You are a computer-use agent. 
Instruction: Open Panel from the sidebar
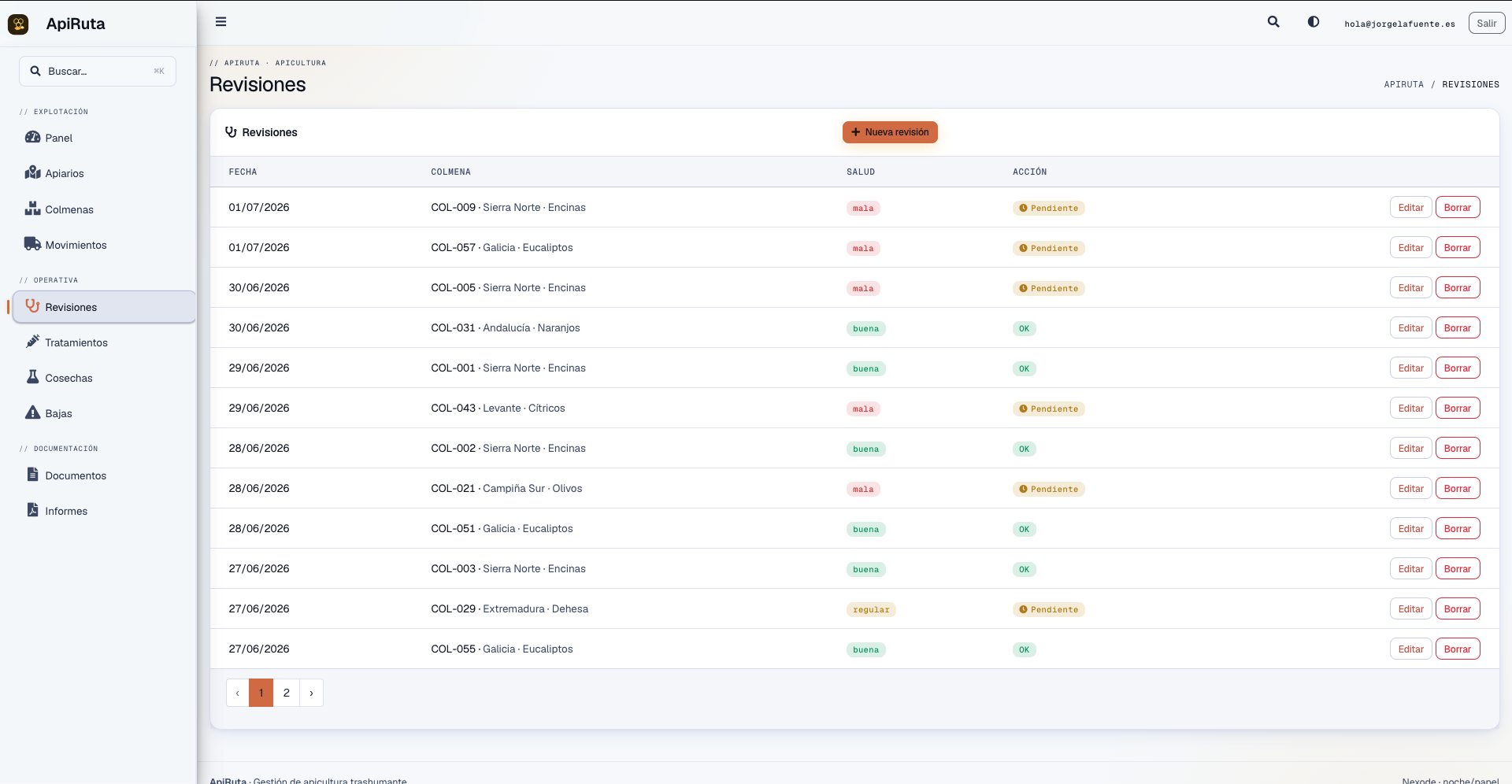[104, 138]
